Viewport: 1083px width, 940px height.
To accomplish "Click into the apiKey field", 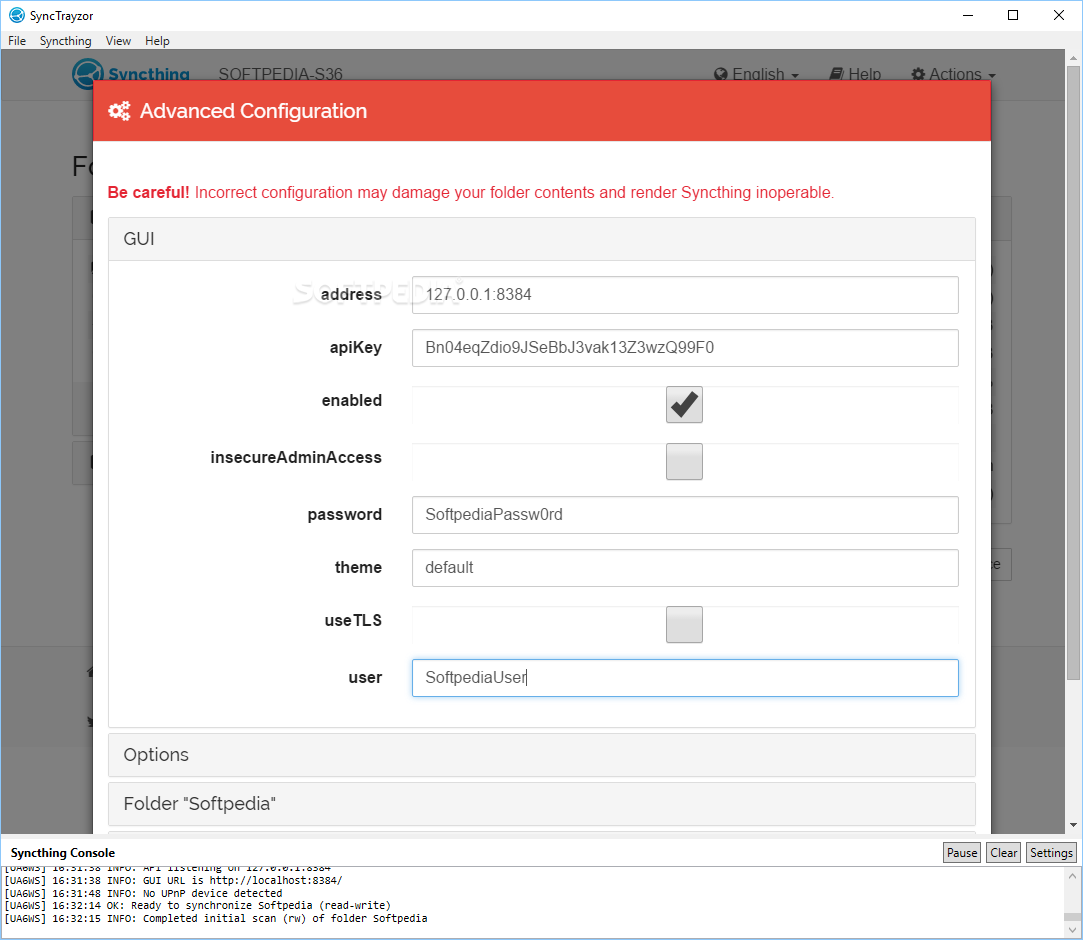I will point(685,348).
